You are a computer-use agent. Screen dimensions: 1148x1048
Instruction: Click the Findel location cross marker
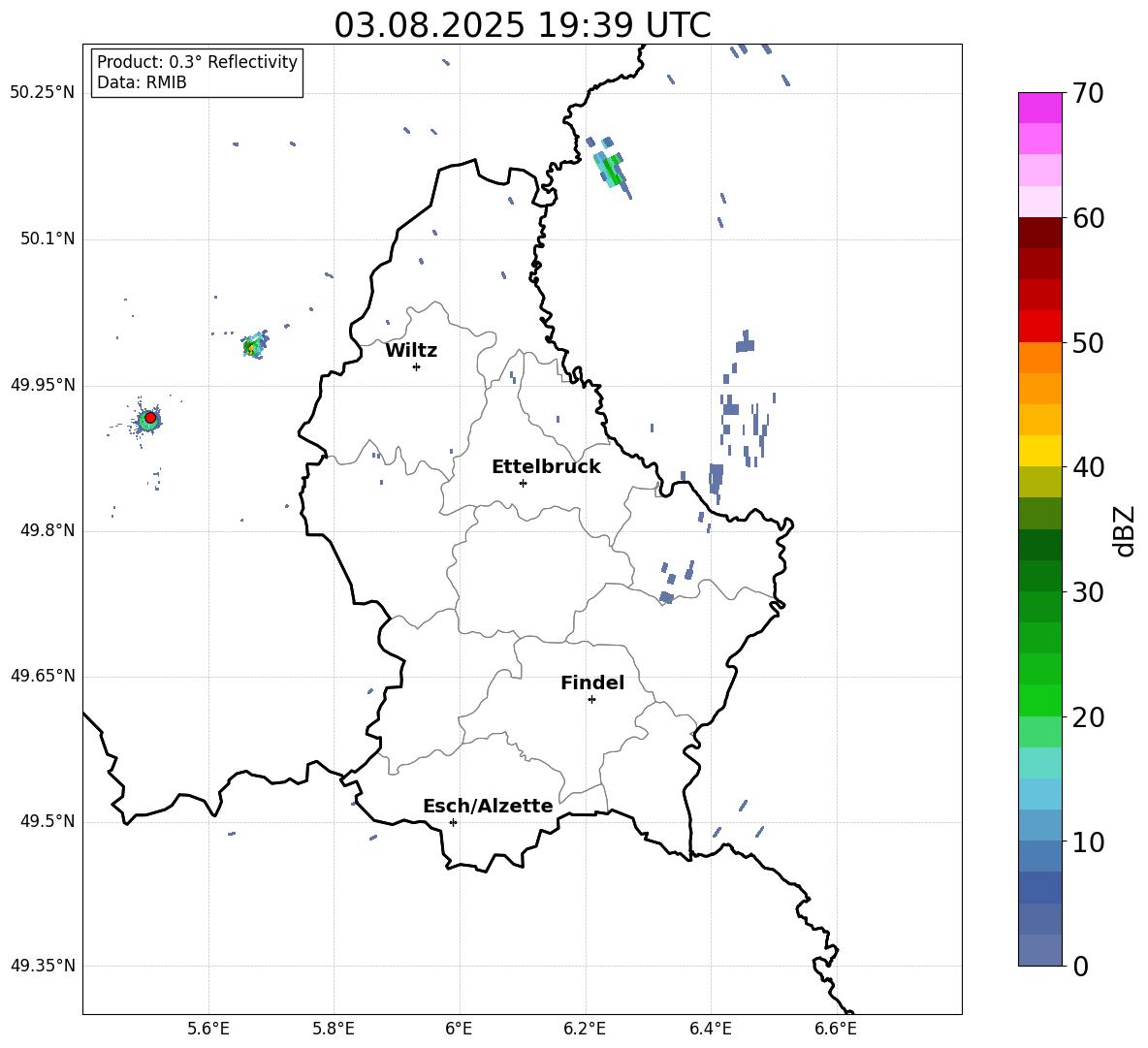(x=591, y=700)
